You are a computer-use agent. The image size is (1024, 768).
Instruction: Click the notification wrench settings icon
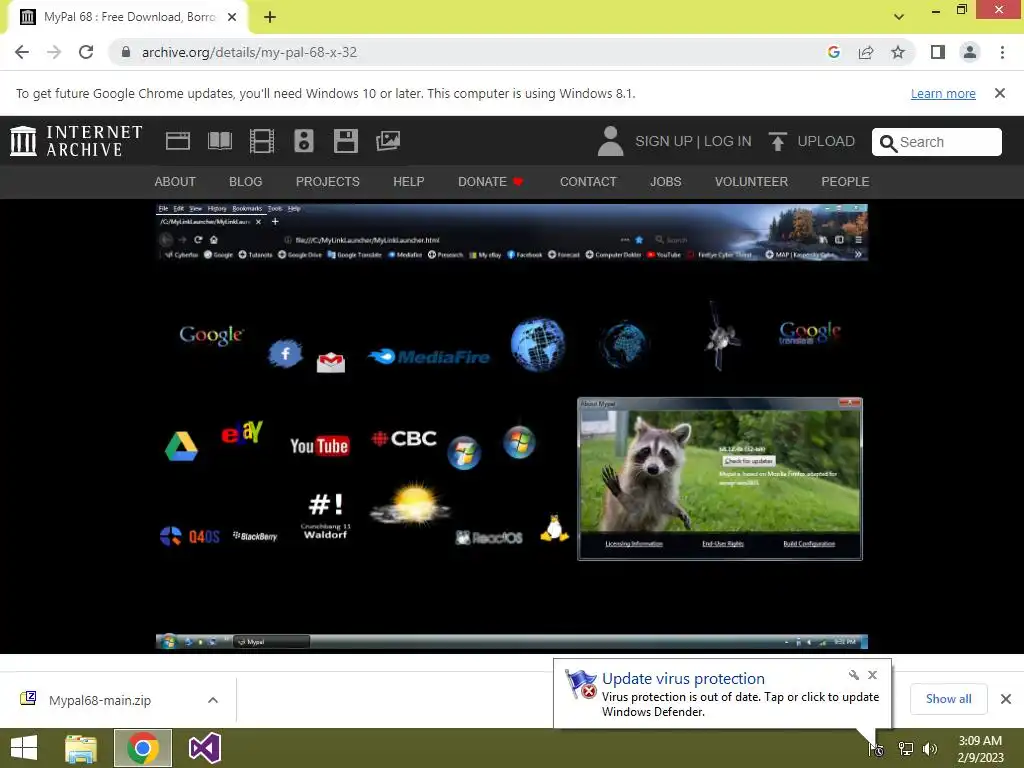[854, 675]
